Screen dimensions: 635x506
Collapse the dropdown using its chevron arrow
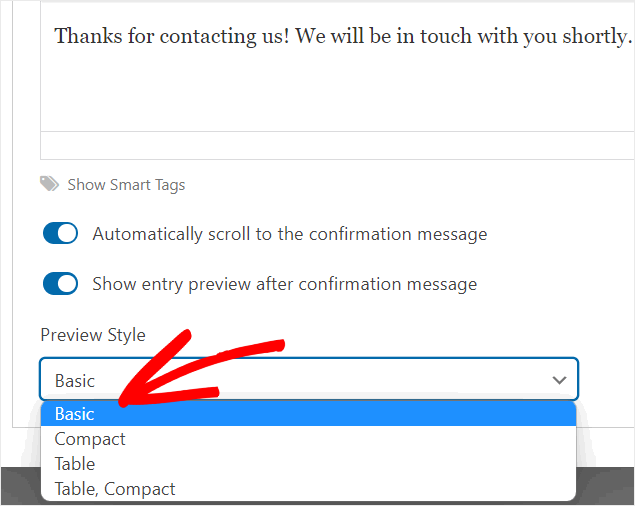click(x=559, y=380)
